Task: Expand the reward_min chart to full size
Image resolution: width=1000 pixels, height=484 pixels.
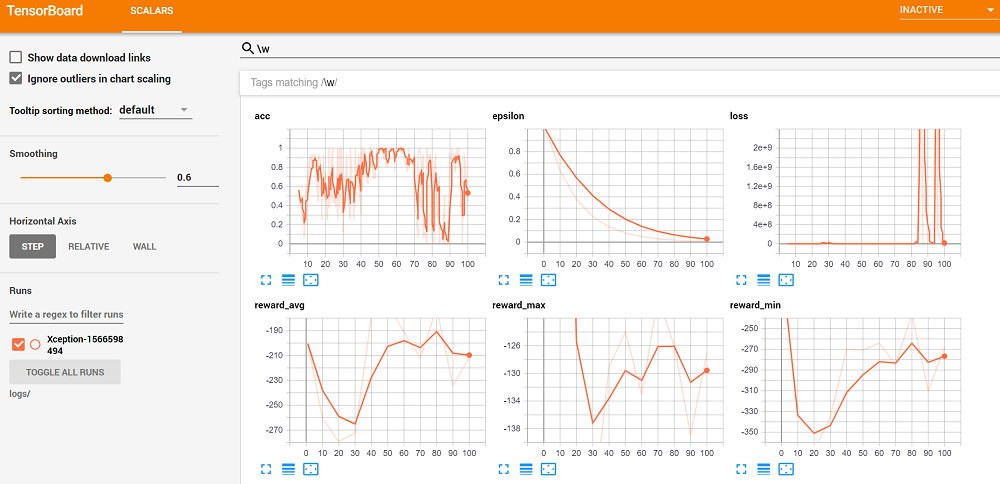Action: click(742, 467)
